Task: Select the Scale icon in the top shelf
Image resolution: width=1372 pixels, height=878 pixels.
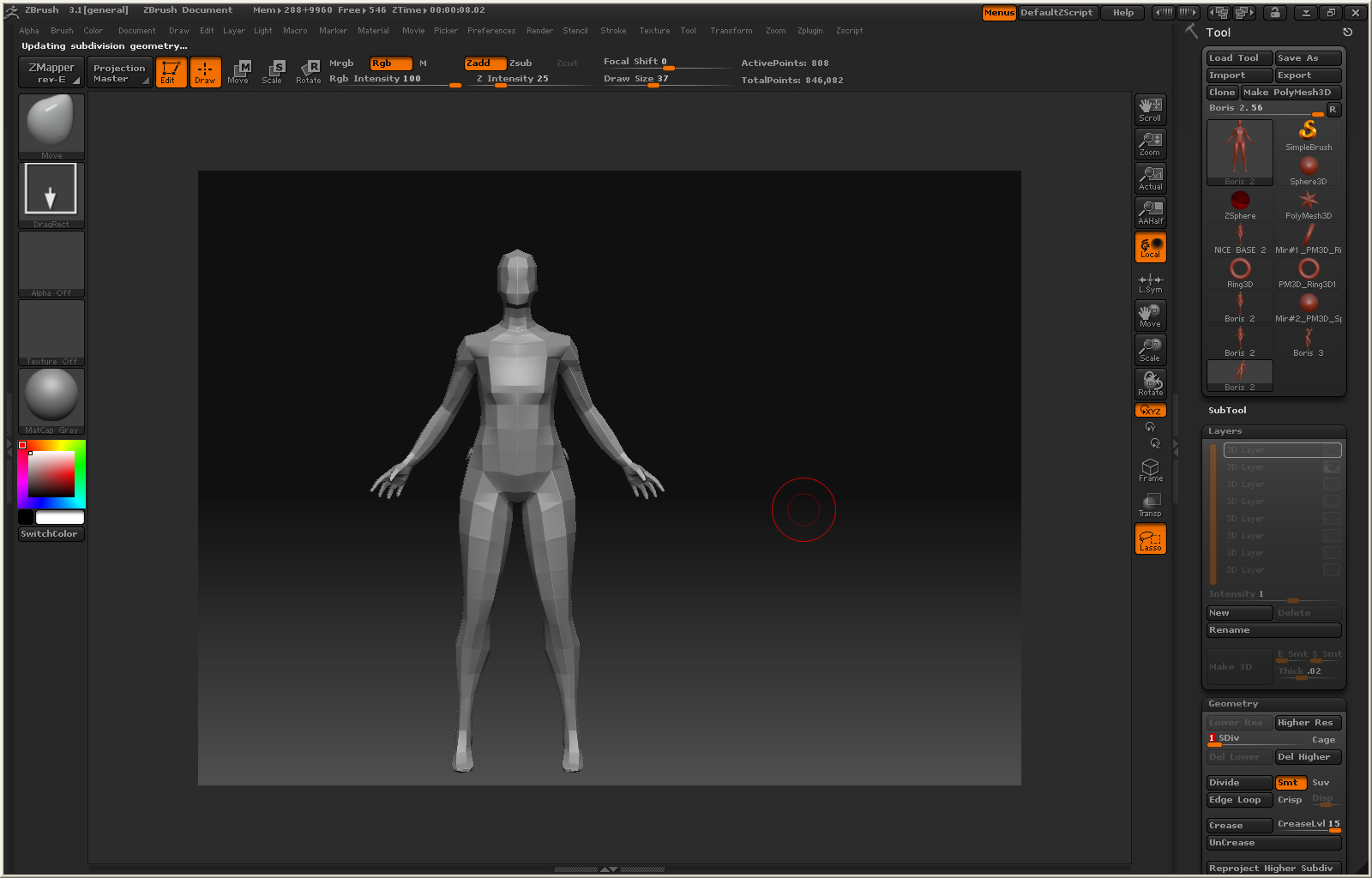Action: point(274,72)
